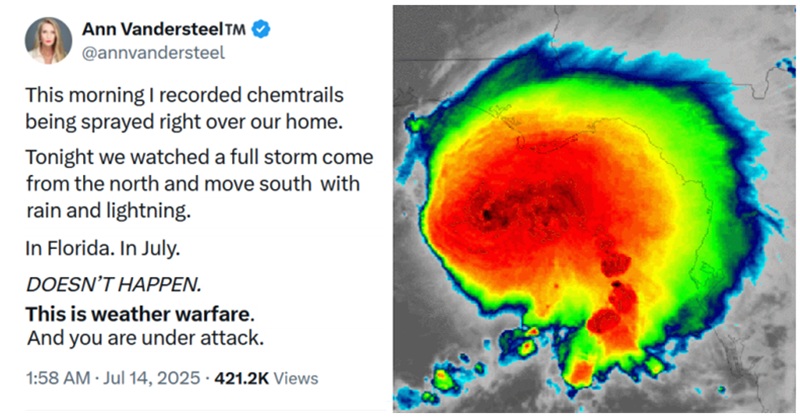Click small storm cell at image bottom-left

click(443, 380)
